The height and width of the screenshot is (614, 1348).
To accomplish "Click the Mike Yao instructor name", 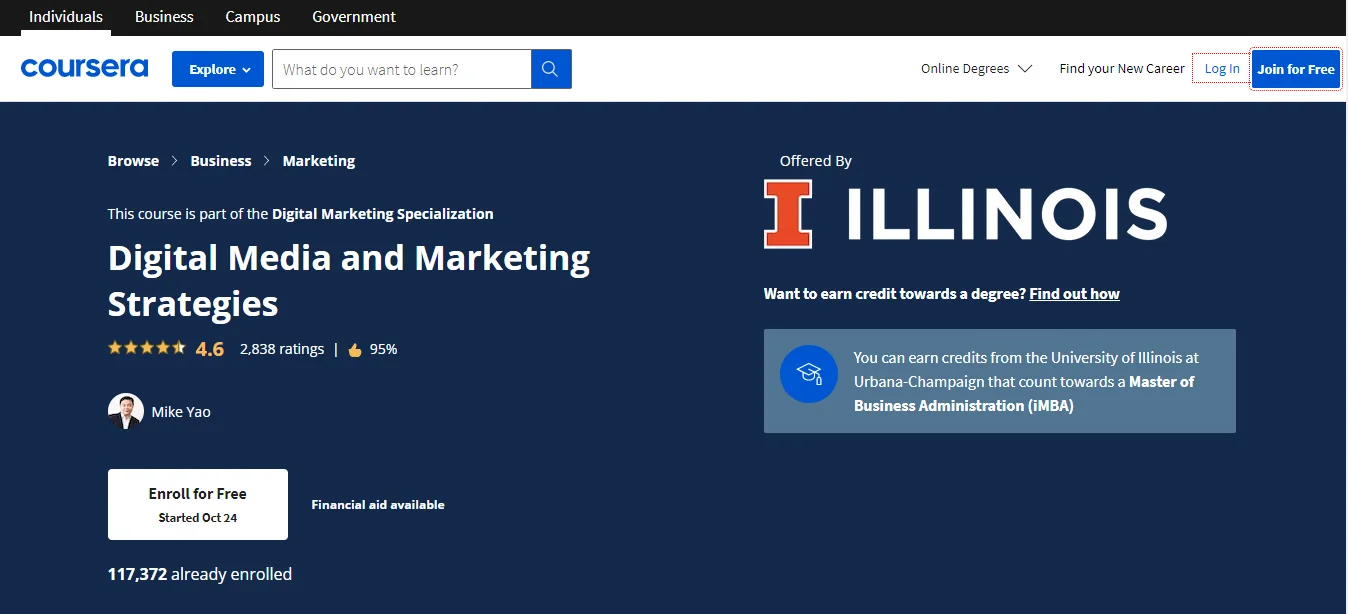I will pyautogui.click(x=181, y=412).
